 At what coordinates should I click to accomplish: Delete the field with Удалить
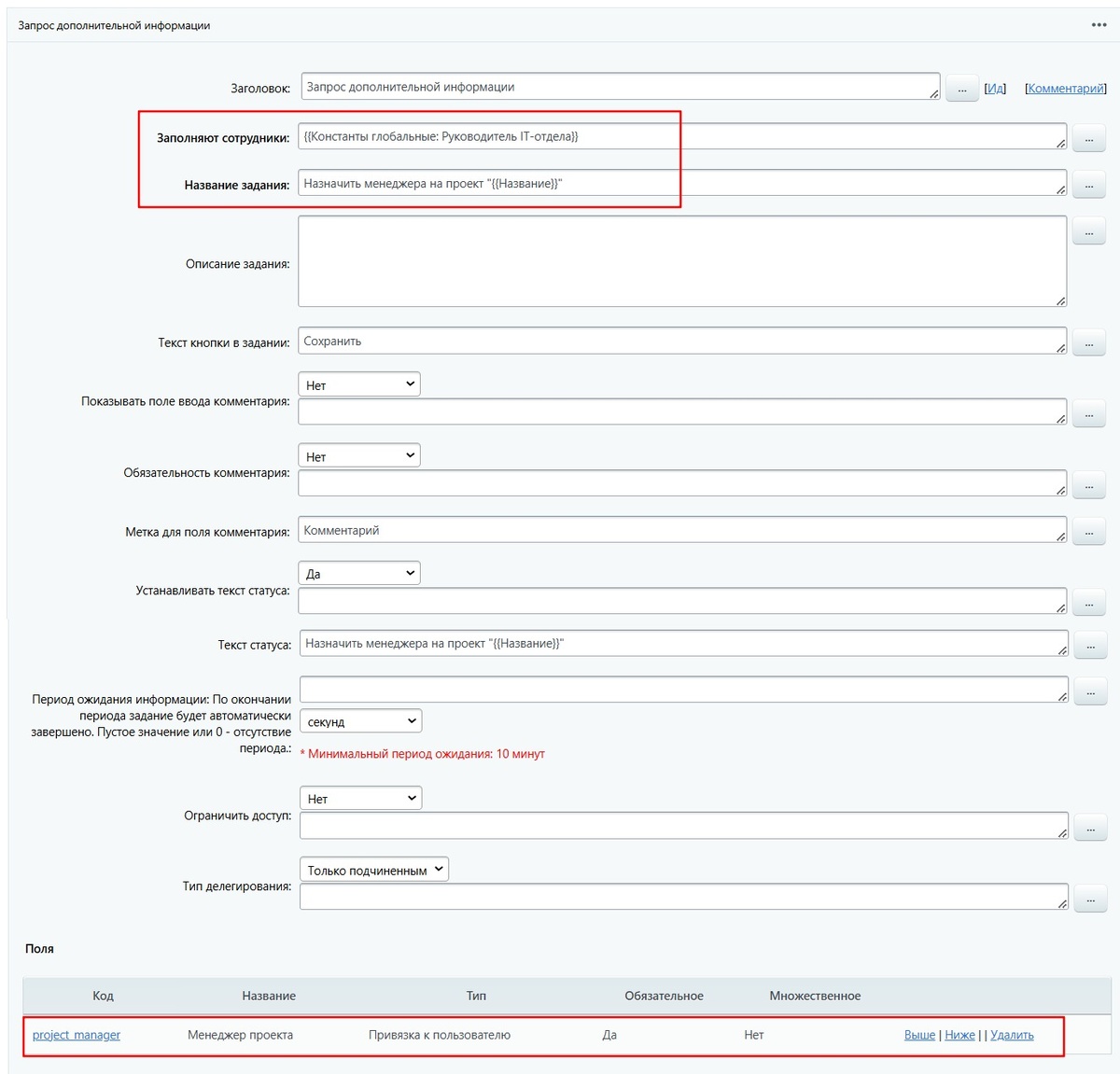tap(1012, 1035)
